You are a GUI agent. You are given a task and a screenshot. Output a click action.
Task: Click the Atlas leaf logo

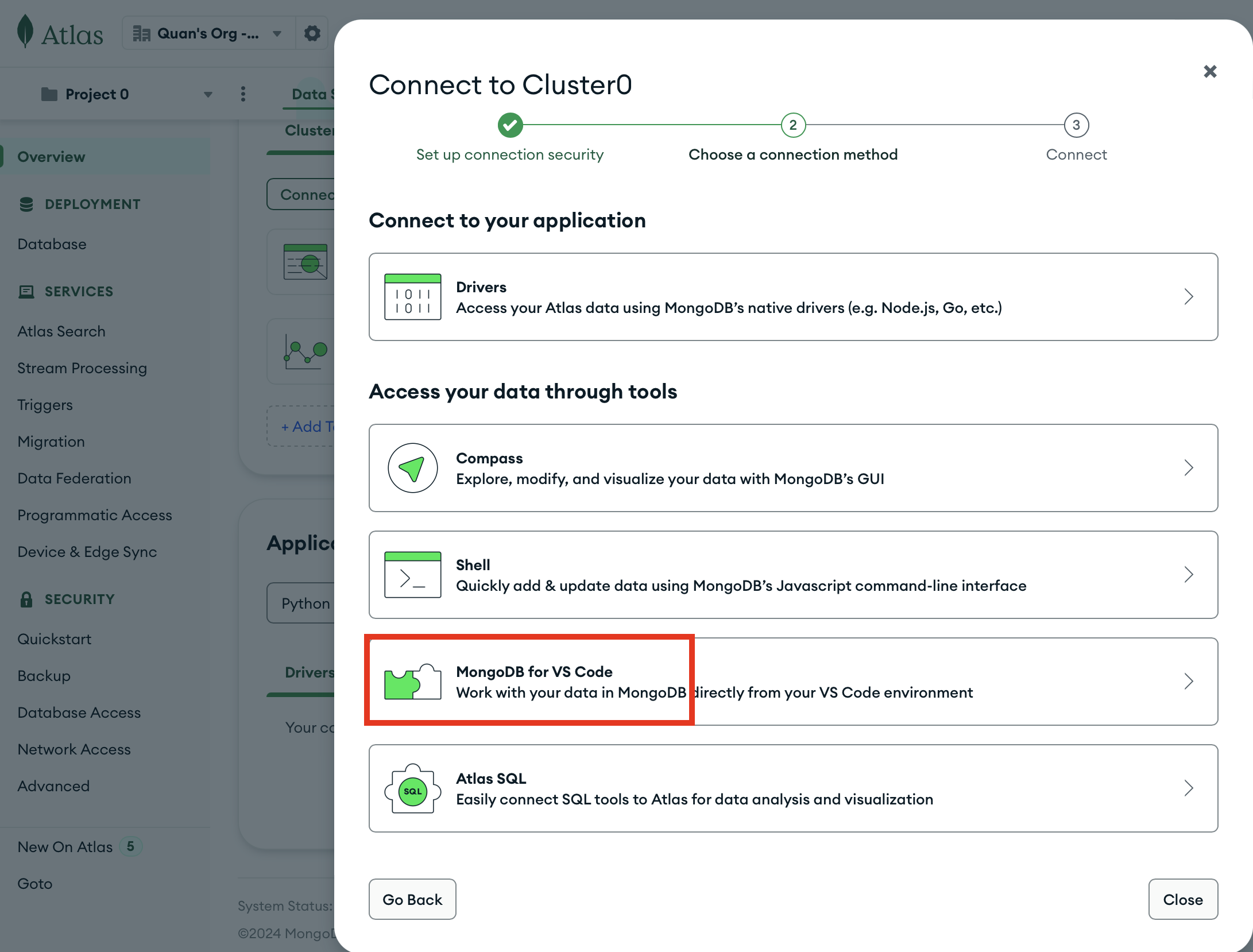25,32
